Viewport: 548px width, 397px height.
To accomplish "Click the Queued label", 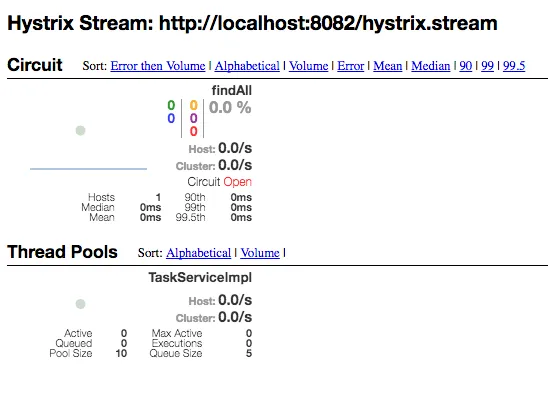I will tap(74, 344).
